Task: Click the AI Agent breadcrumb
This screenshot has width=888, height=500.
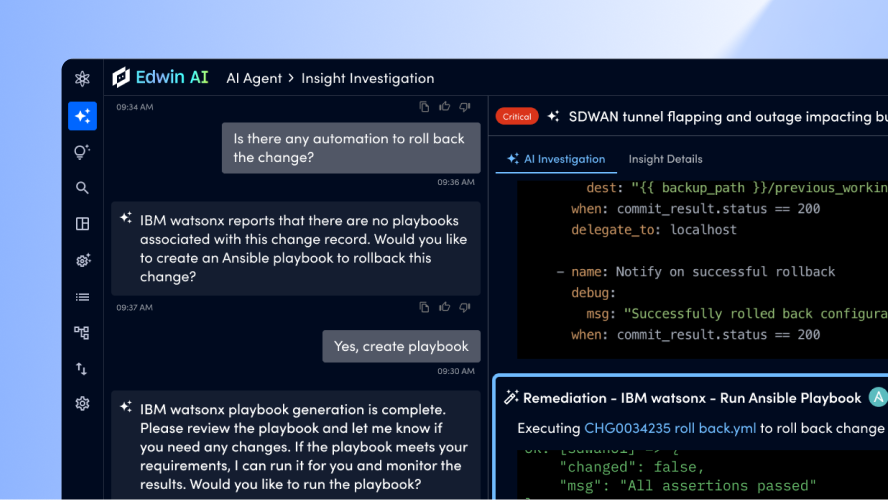Action: click(x=254, y=78)
